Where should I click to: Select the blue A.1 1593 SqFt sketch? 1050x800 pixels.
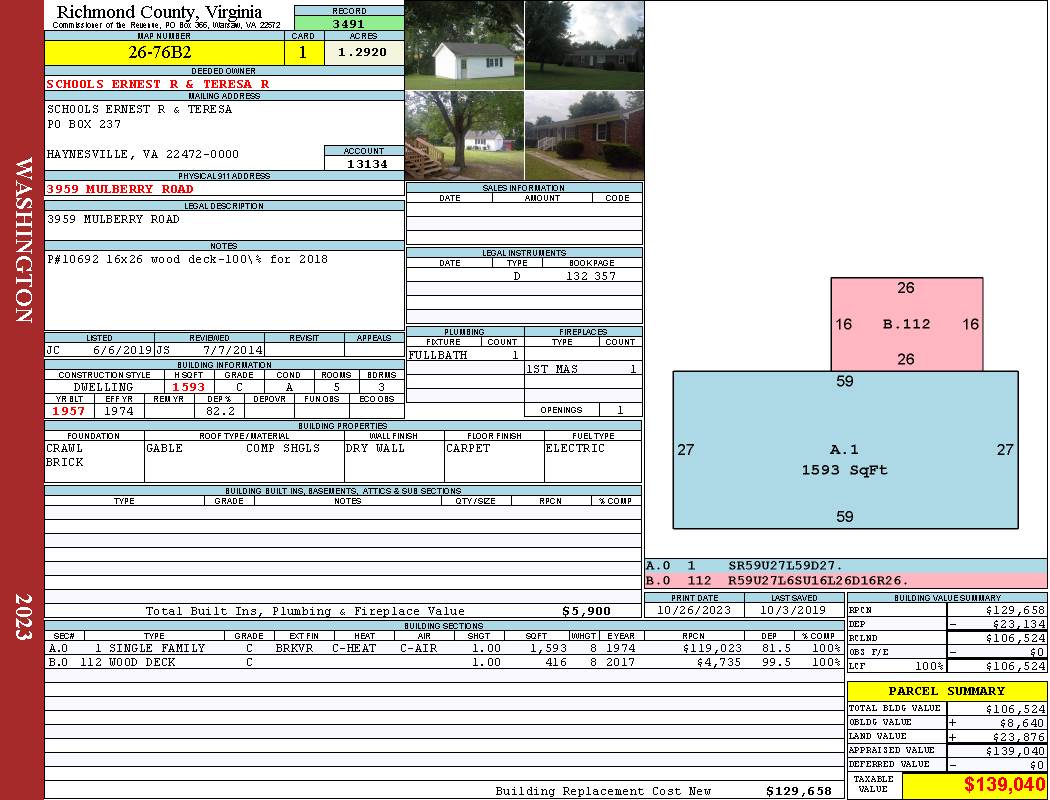click(x=845, y=450)
